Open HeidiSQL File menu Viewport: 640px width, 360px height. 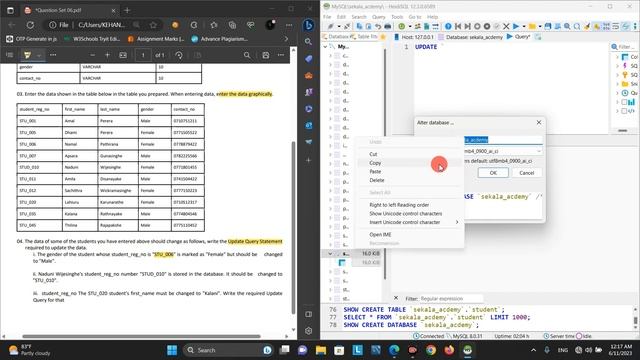point(327,17)
